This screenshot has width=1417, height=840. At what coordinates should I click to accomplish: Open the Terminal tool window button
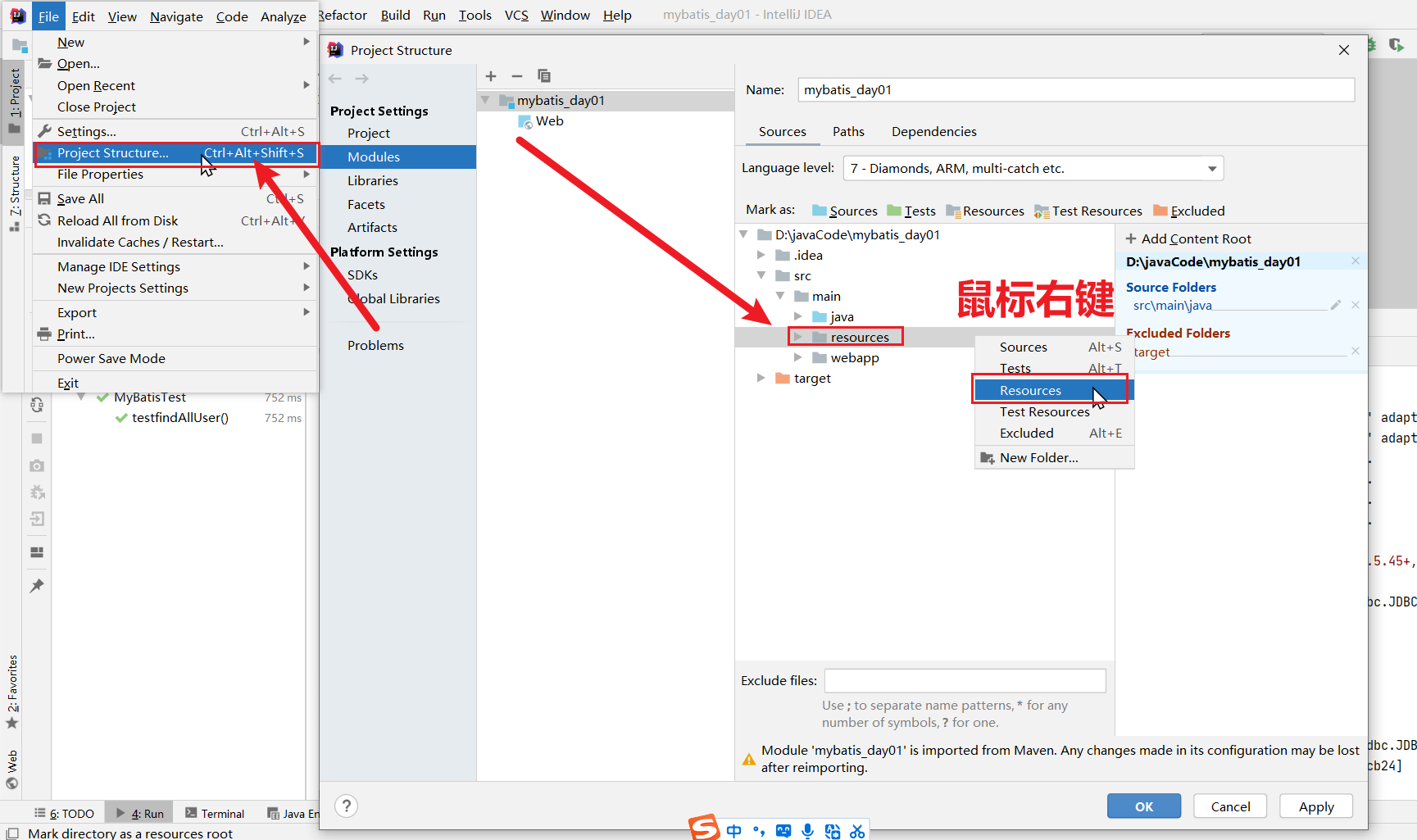pyautogui.click(x=215, y=813)
